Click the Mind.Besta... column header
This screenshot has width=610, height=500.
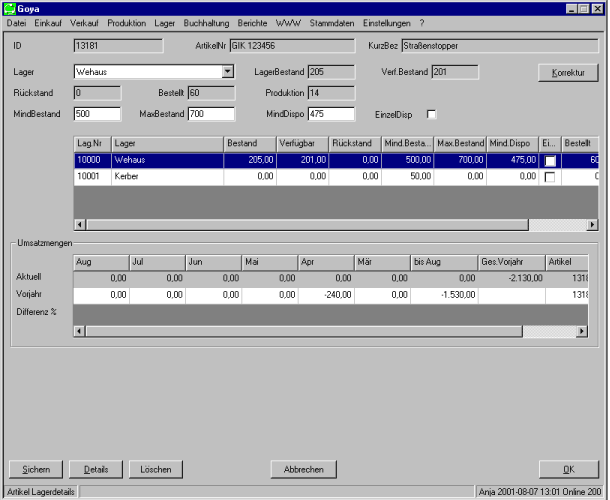(x=407, y=144)
